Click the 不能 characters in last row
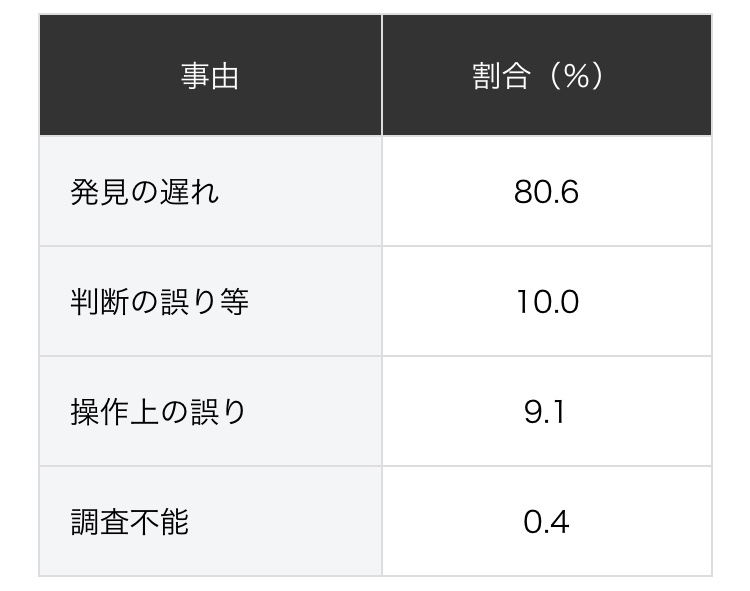 pos(160,522)
